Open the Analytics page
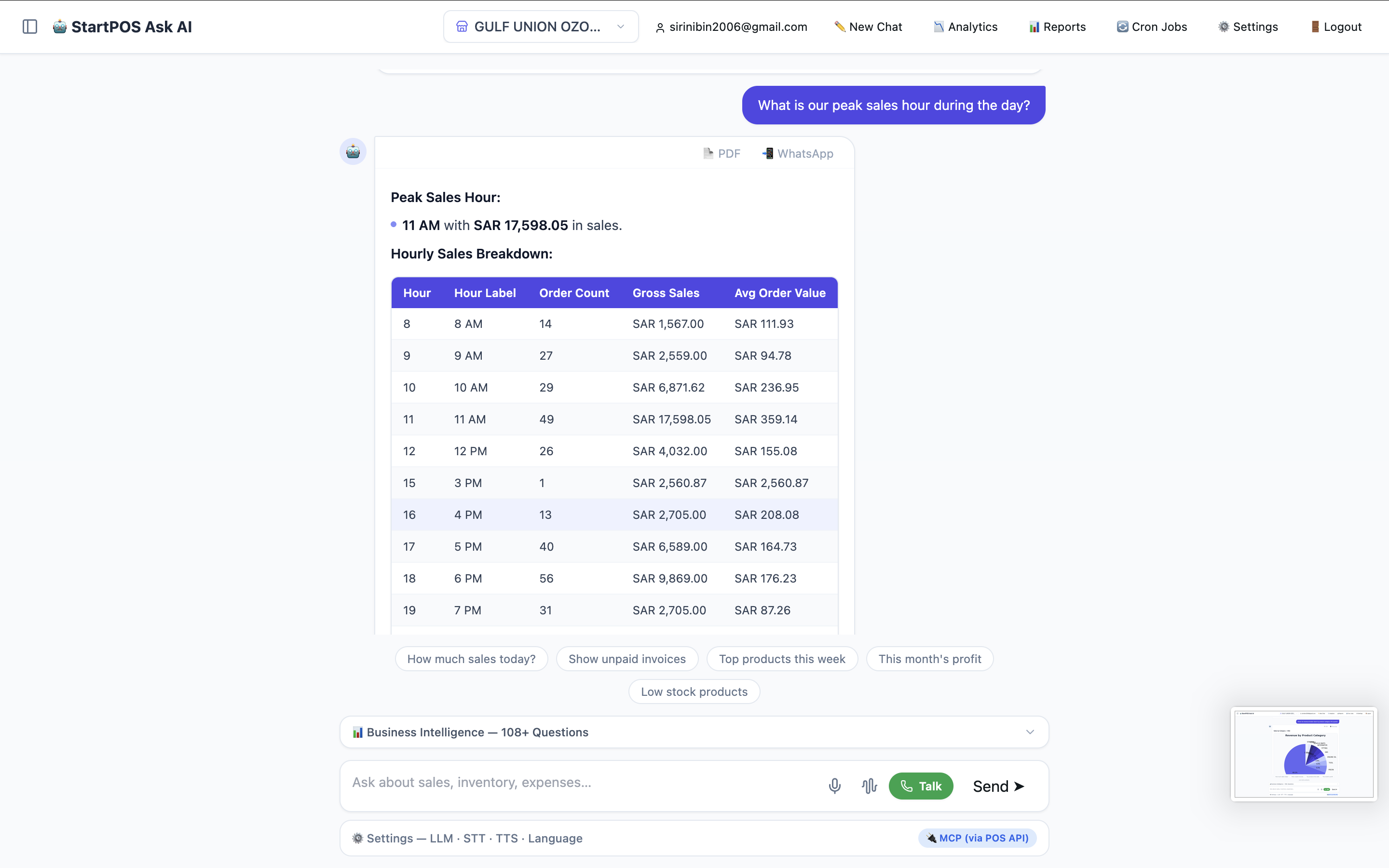Image resolution: width=1389 pixels, height=868 pixels. click(966, 27)
